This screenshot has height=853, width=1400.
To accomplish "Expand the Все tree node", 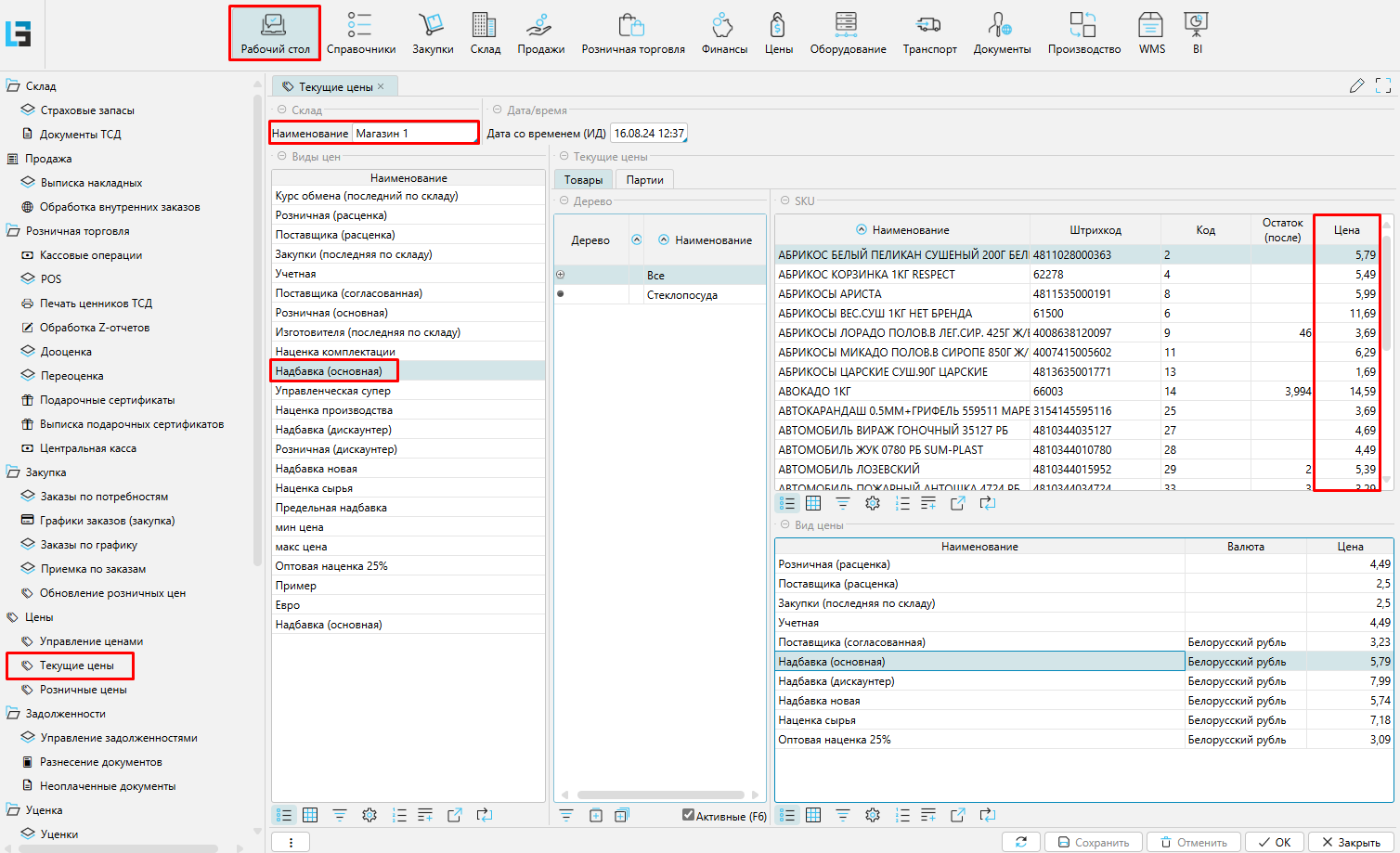I will [561, 275].
